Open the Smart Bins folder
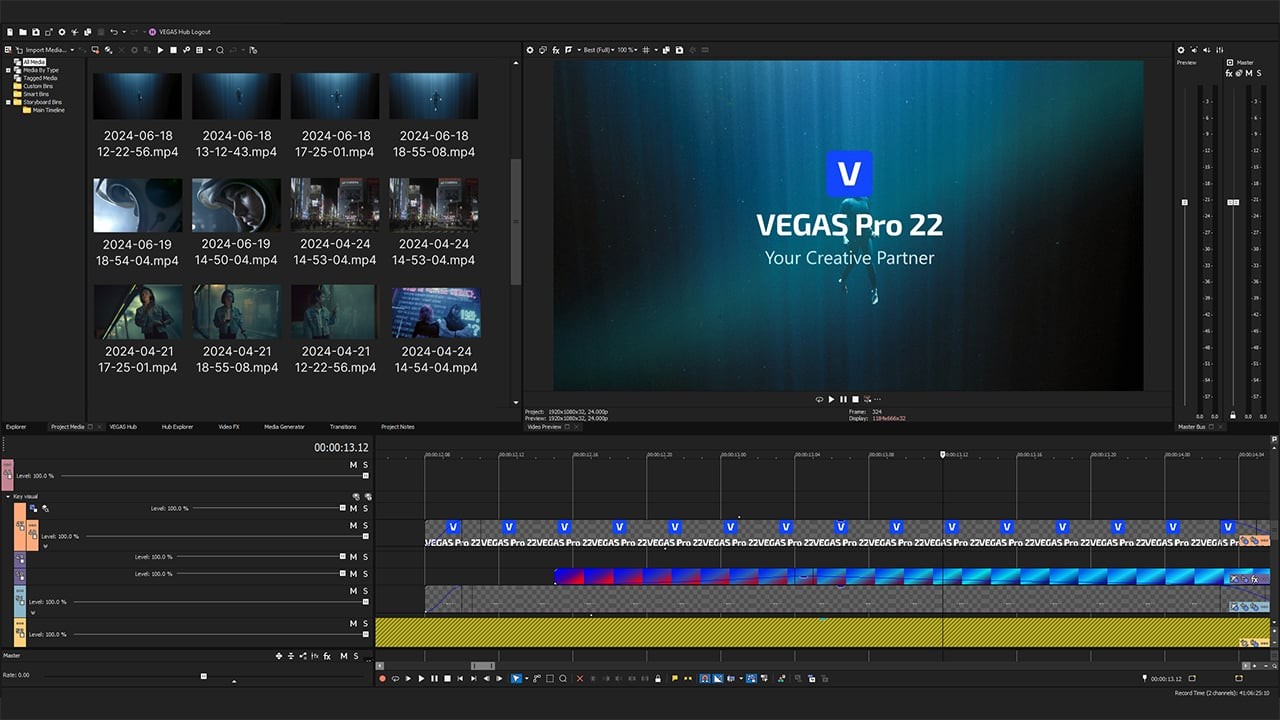 (x=36, y=94)
